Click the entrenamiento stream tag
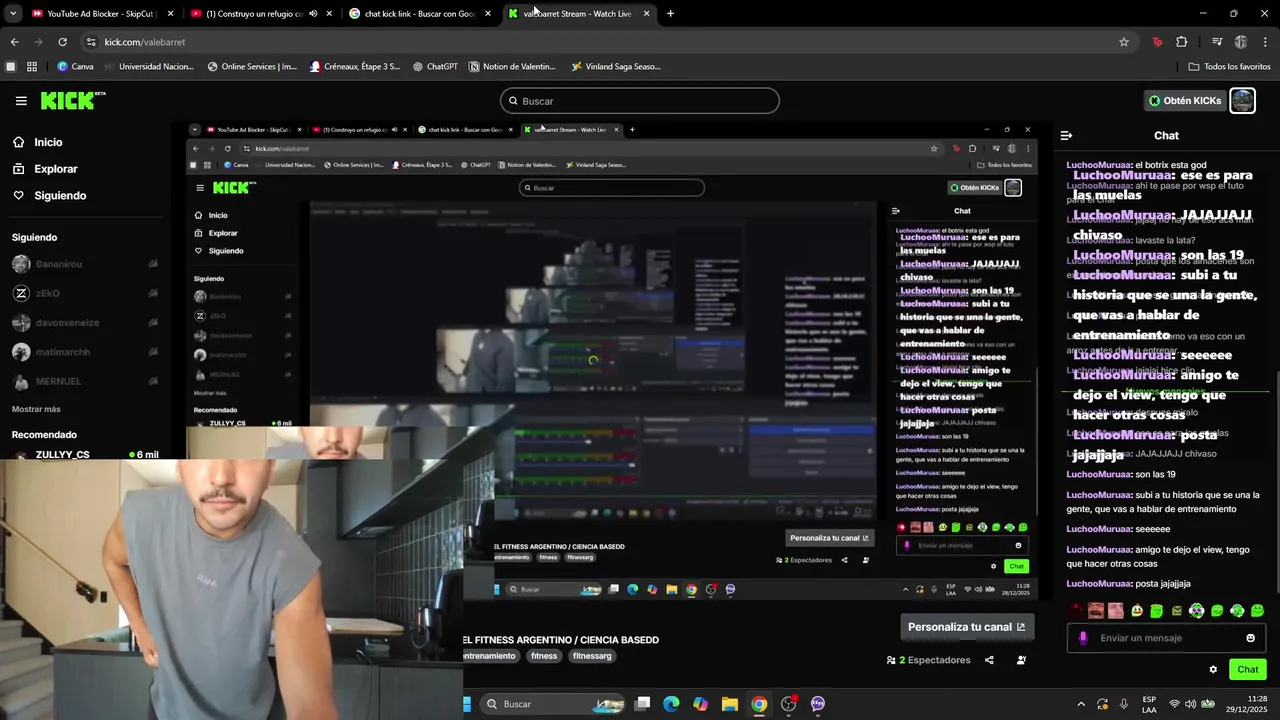 pyautogui.click(x=491, y=656)
